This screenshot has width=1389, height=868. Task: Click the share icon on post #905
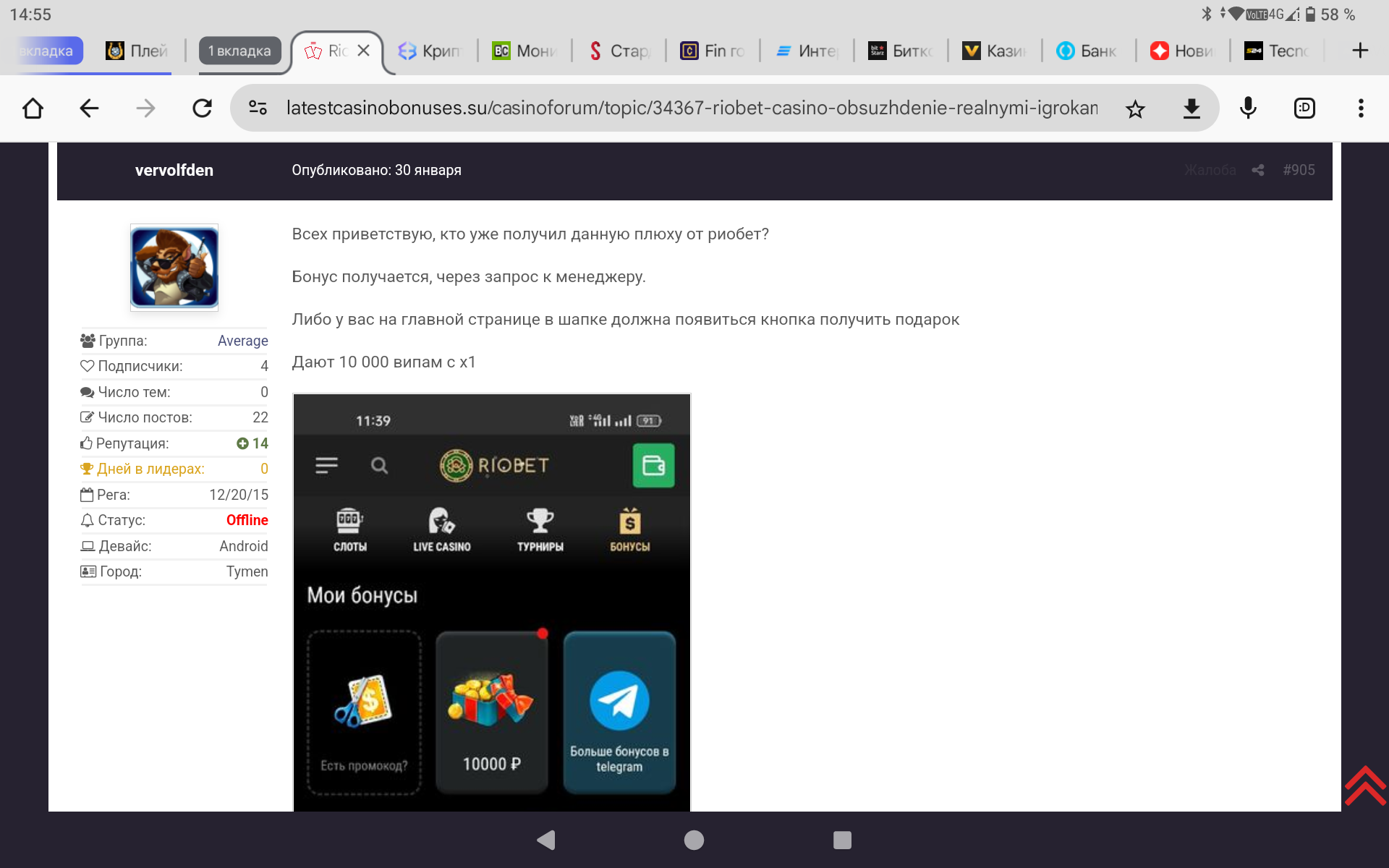coord(1258,170)
